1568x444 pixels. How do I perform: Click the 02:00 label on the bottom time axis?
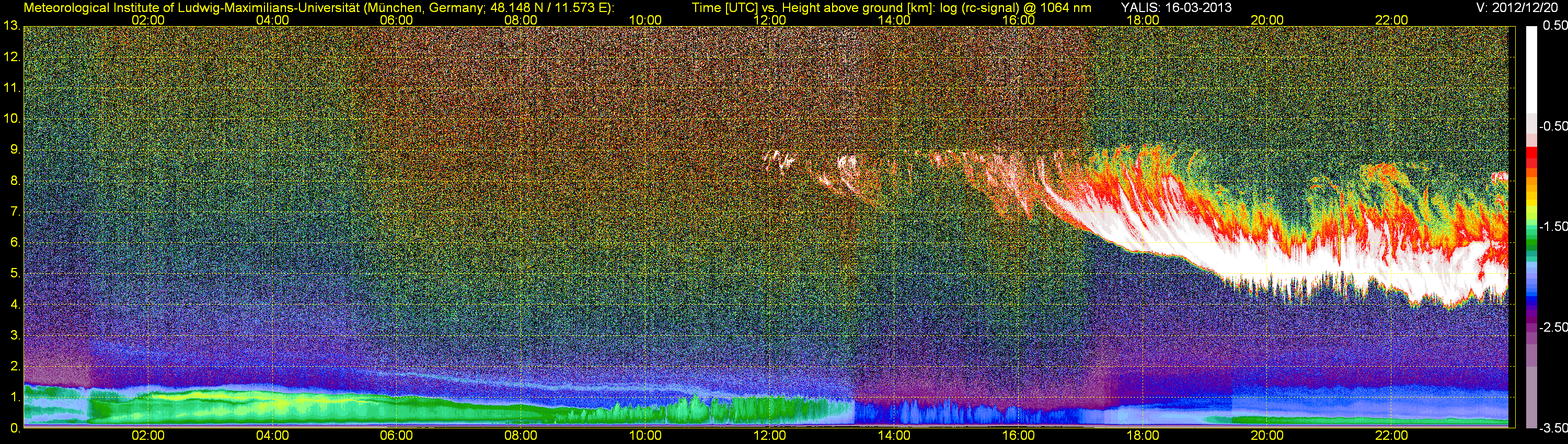click(148, 436)
